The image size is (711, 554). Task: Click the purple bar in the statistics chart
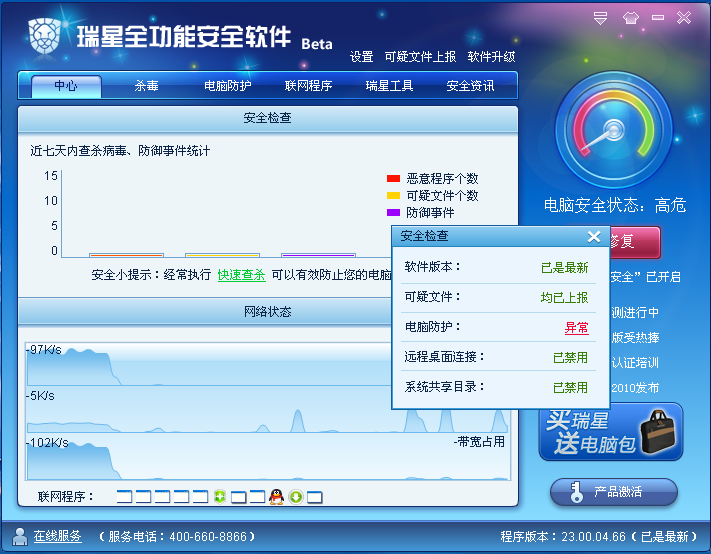(318, 255)
